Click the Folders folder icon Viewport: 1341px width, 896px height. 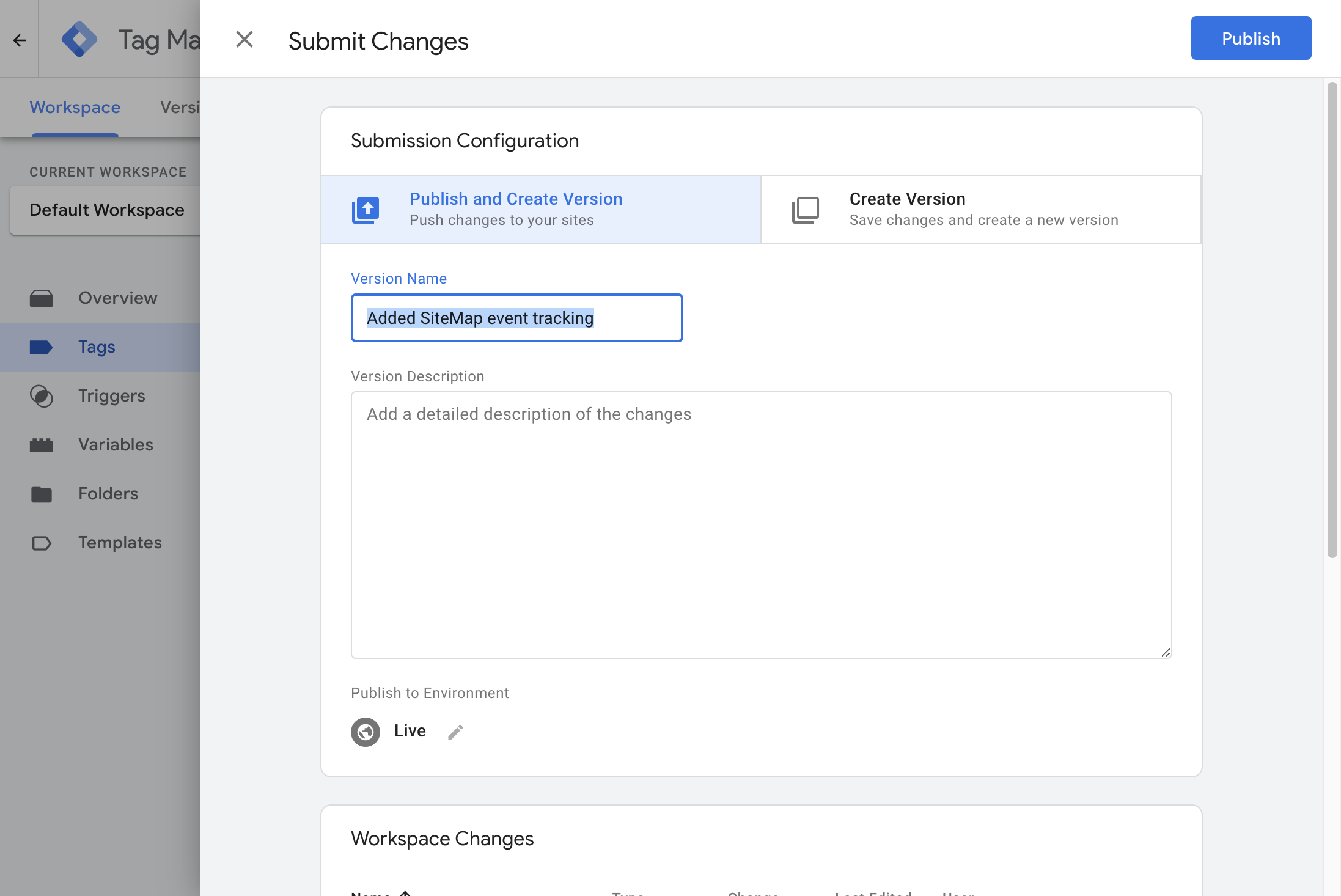click(42, 494)
